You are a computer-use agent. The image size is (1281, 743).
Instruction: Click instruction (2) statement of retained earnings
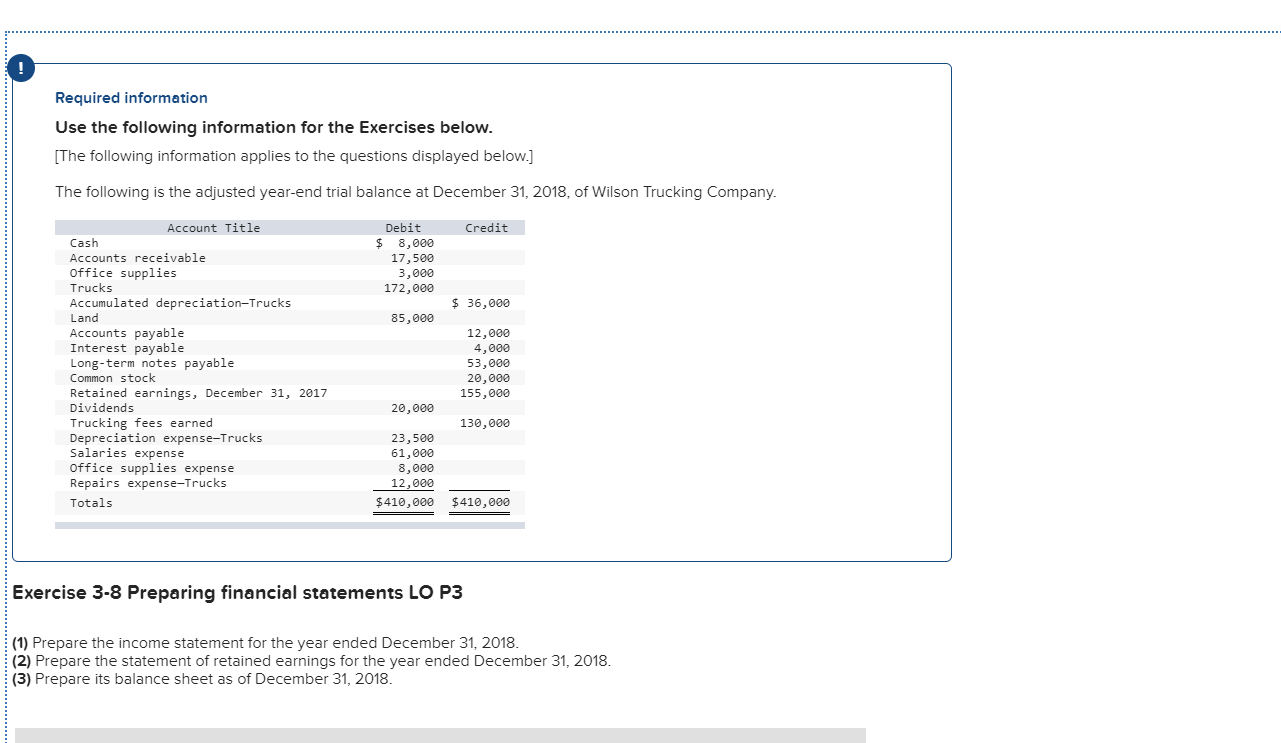(x=311, y=661)
